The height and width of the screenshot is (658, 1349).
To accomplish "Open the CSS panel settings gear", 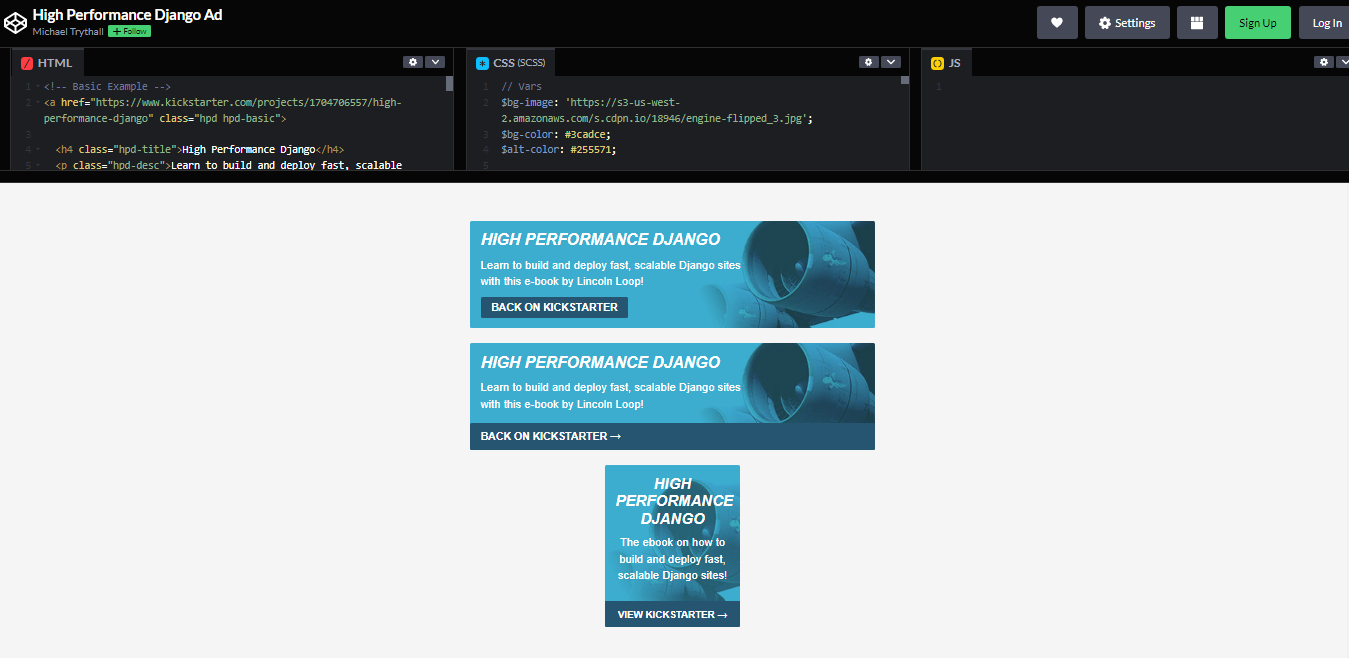I will click(x=868, y=61).
